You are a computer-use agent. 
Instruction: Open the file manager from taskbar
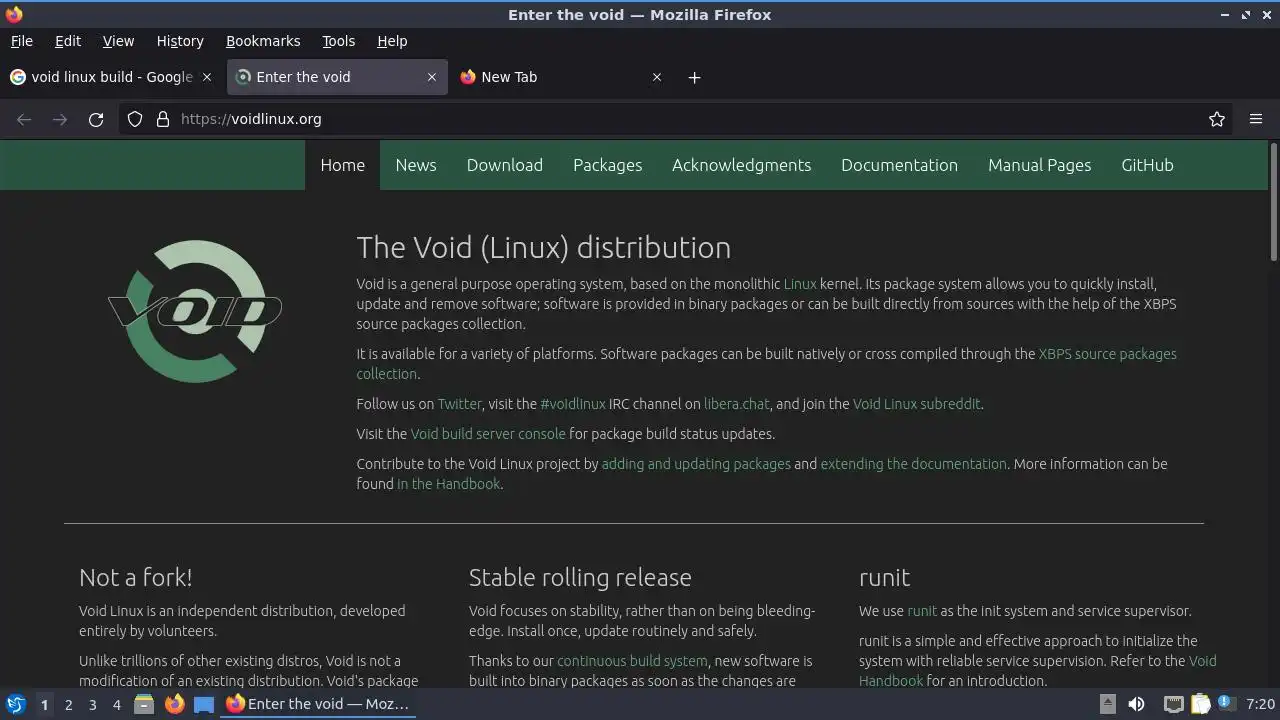[x=144, y=704]
